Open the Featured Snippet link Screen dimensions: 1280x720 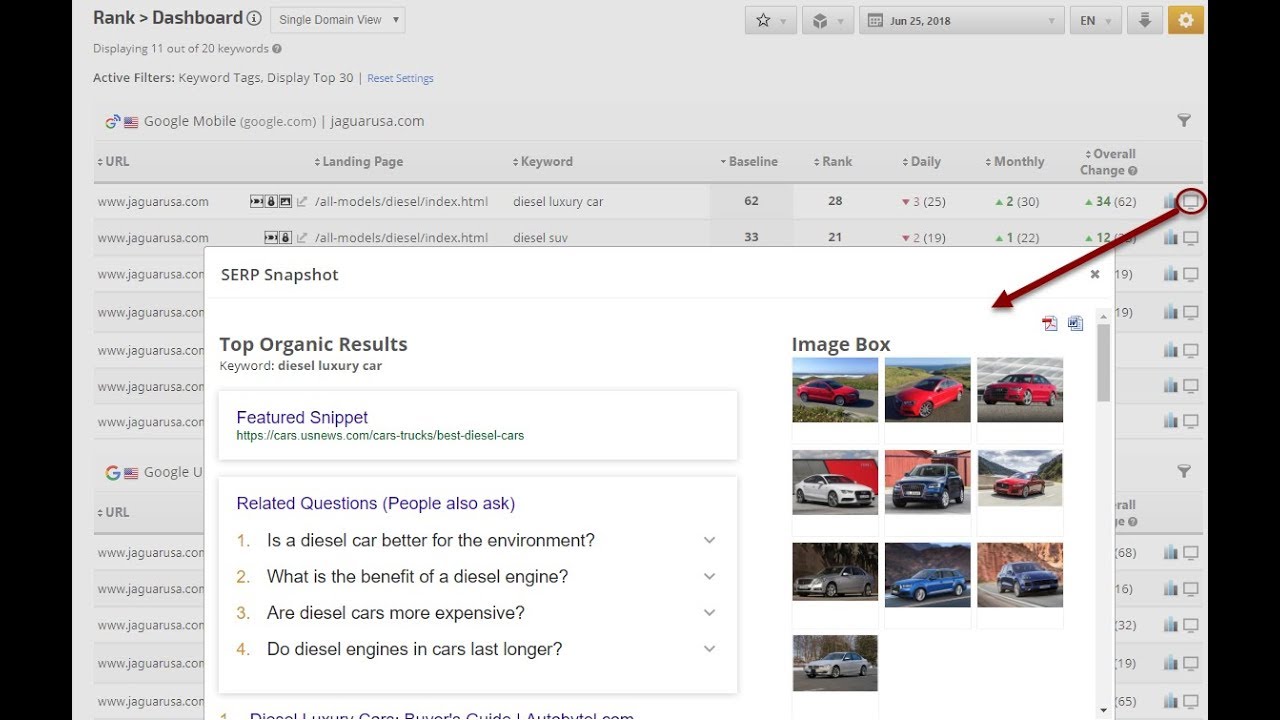302,417
